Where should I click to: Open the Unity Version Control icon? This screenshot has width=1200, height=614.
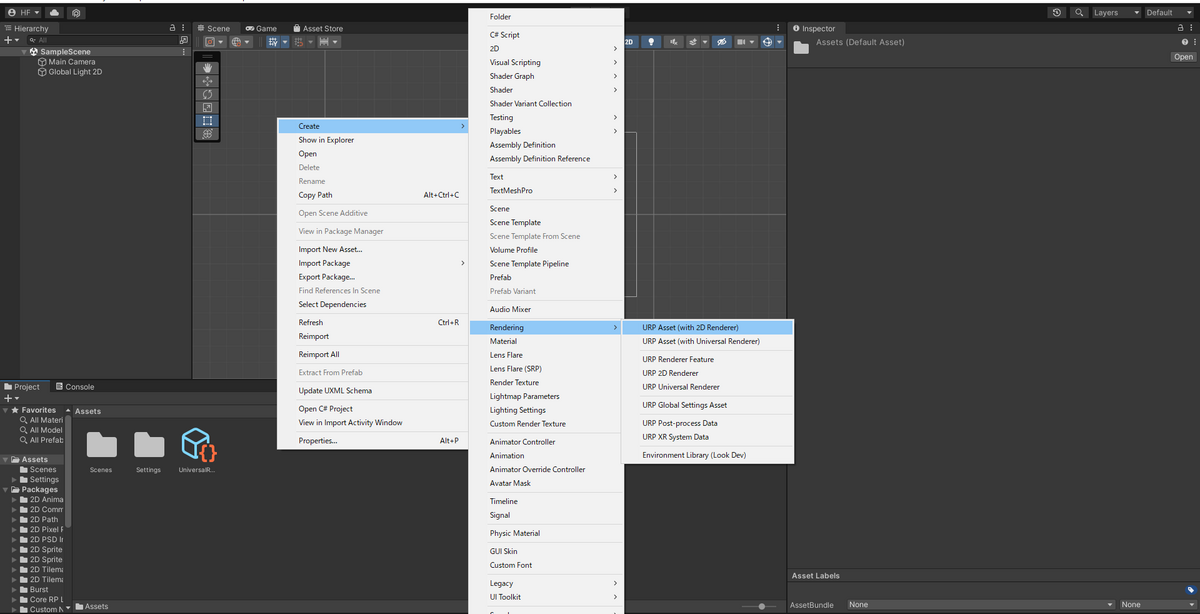pyautogui.click(x=77, y=12)
